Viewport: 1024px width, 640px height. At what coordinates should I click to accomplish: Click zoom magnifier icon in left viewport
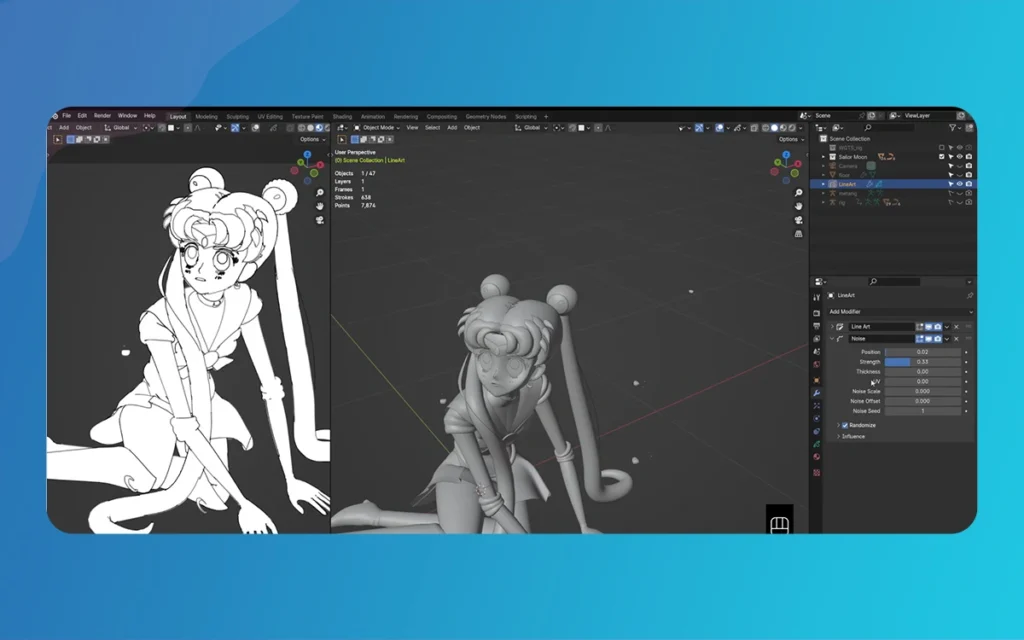click(x=320, y=193)
